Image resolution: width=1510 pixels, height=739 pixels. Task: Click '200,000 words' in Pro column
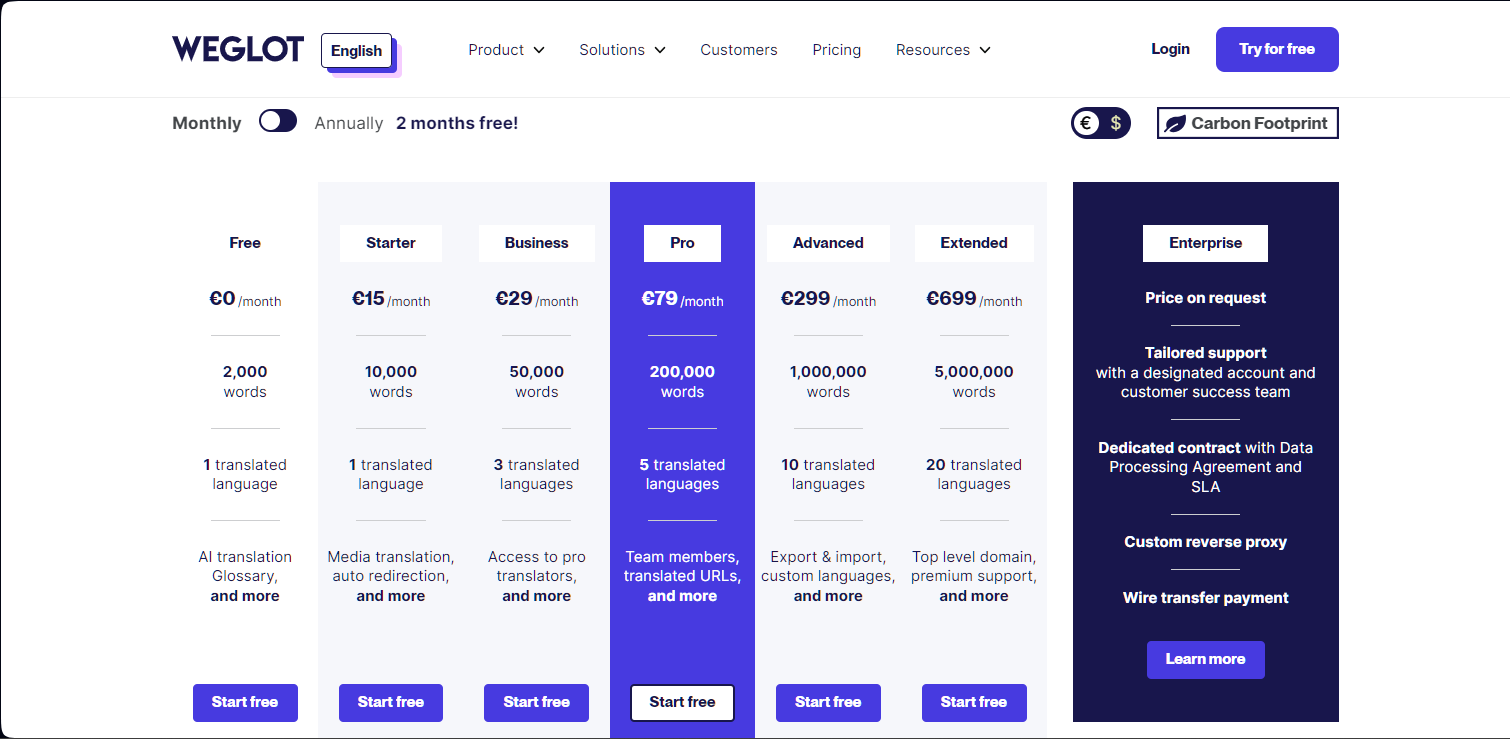pos(682,382)
